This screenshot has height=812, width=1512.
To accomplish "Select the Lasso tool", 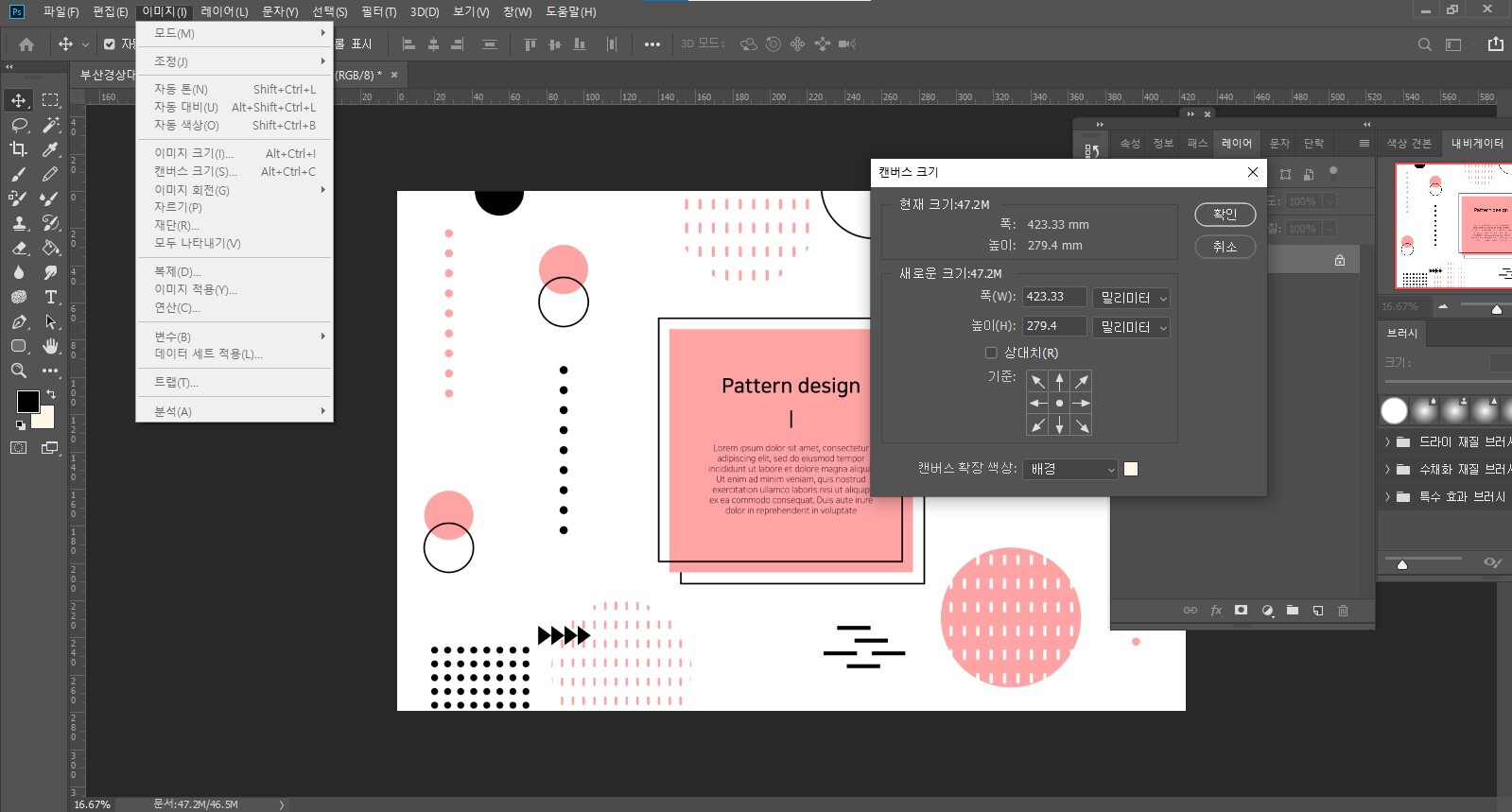I will click(19, 125).
